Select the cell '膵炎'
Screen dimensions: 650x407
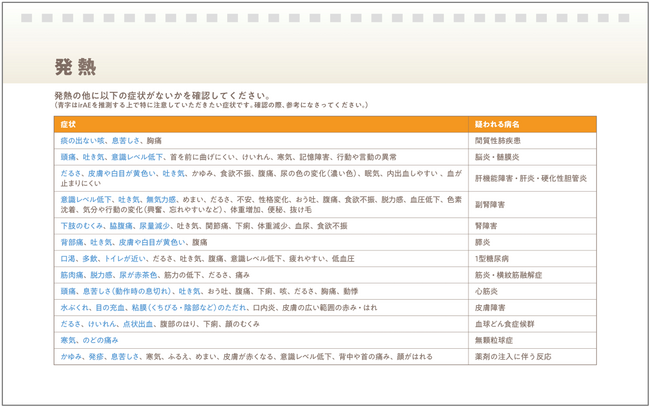(x=532, y=242)
